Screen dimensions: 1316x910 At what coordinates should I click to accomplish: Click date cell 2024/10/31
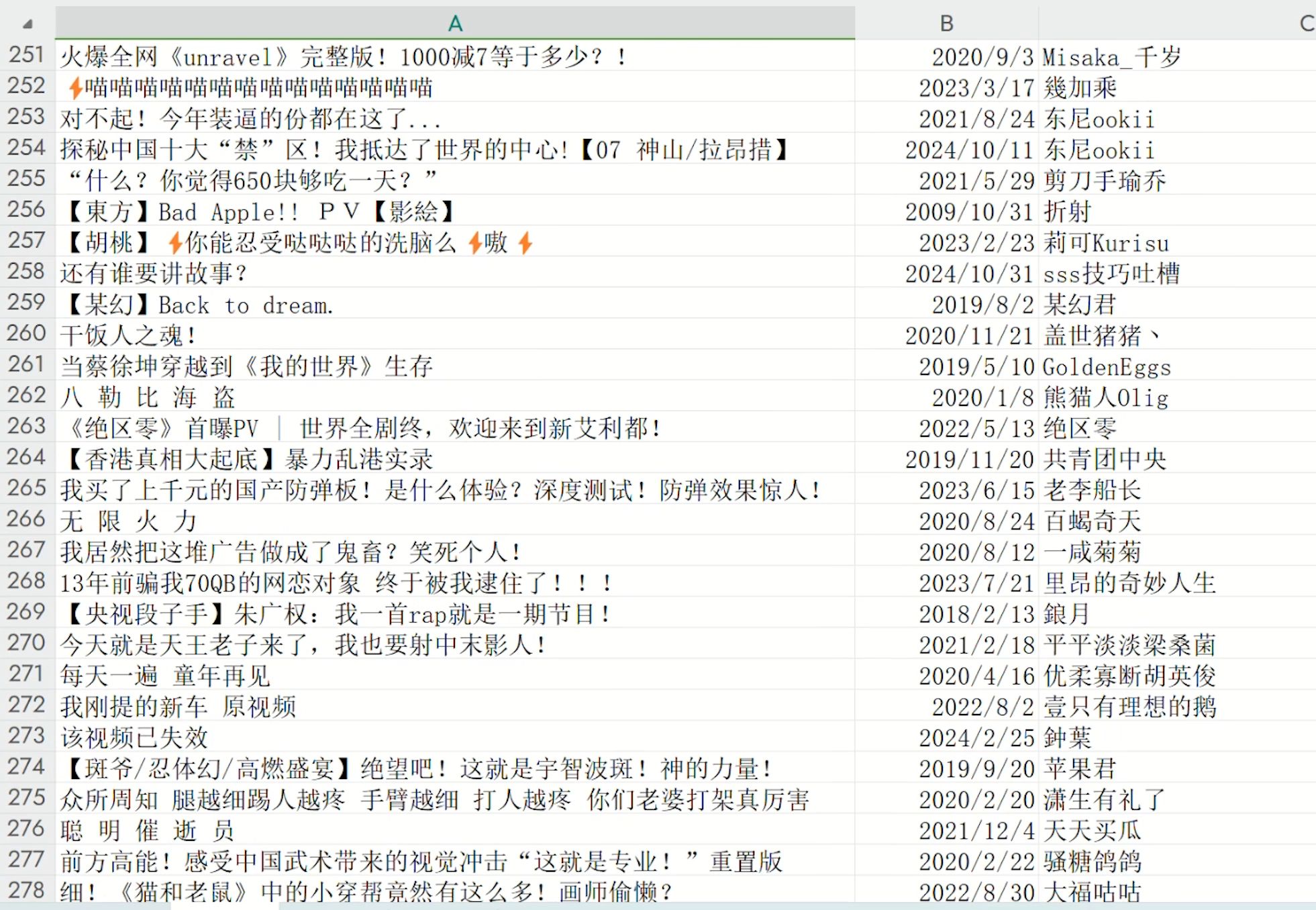947,272
